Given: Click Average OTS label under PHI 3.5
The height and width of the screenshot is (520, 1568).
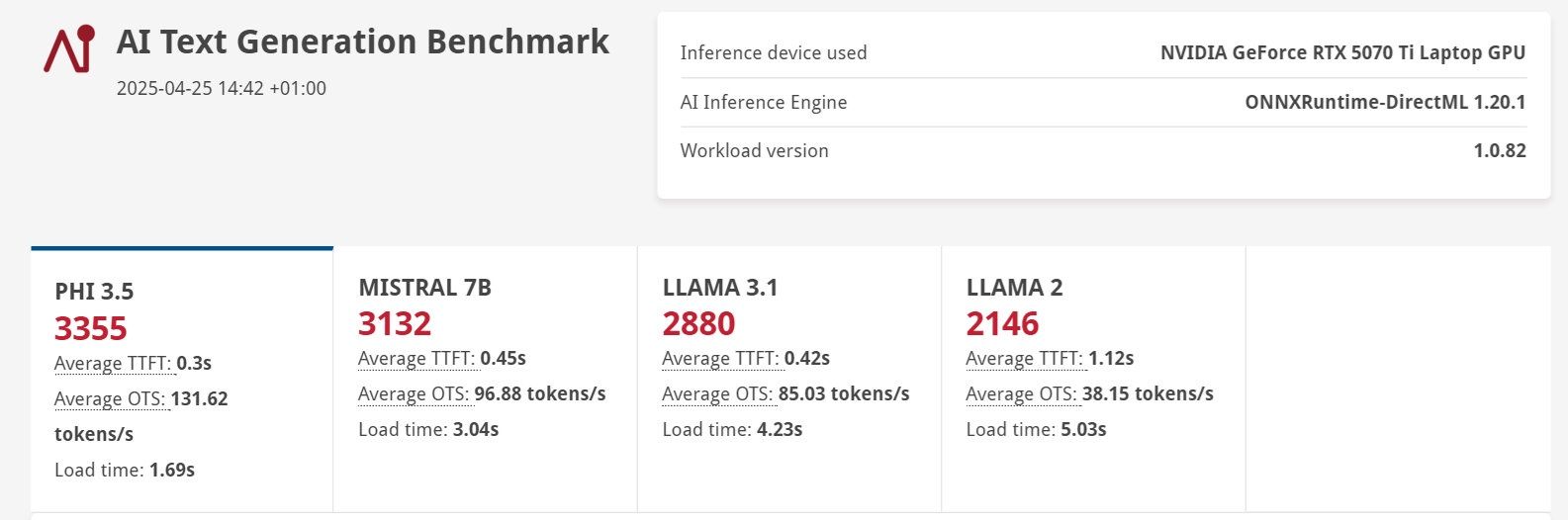Looking at the screenshot, I should [x=111, y=399].
